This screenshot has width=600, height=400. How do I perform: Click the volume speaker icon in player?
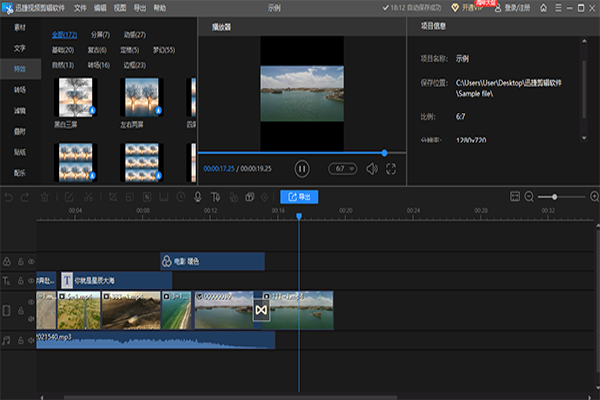pyautogui.click(x=372, y=169)
